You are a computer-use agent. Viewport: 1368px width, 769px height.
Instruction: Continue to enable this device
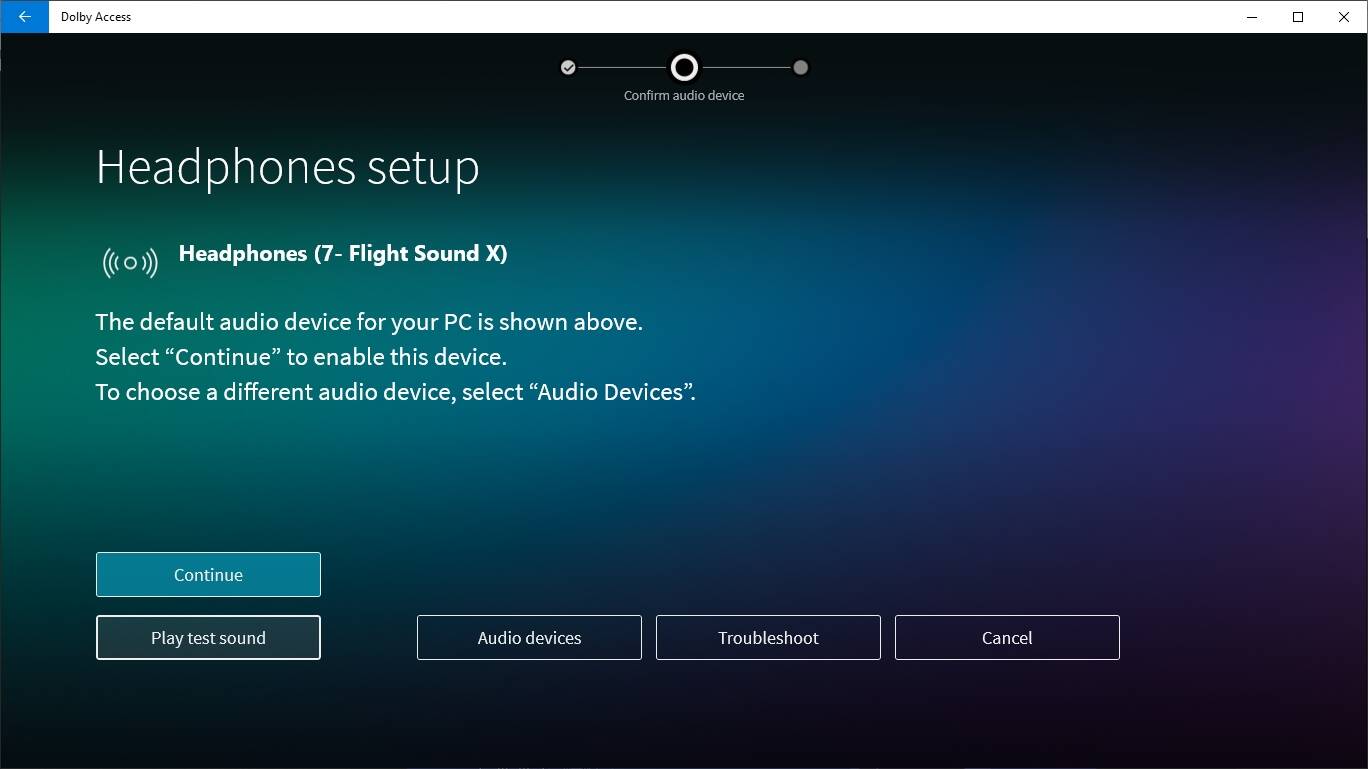click(x=208, y=575)
